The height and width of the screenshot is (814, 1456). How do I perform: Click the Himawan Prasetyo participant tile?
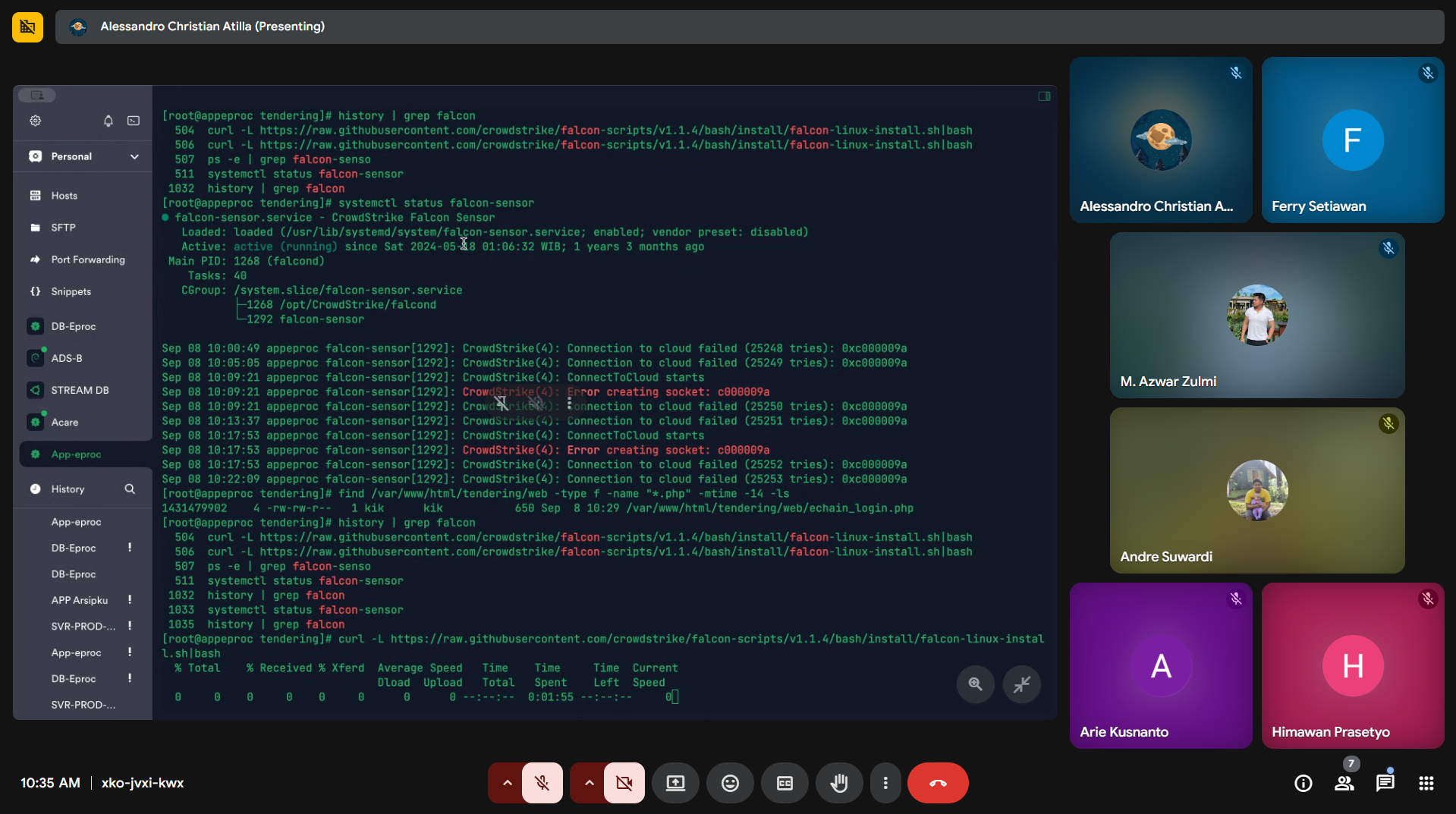(1352, 665)
